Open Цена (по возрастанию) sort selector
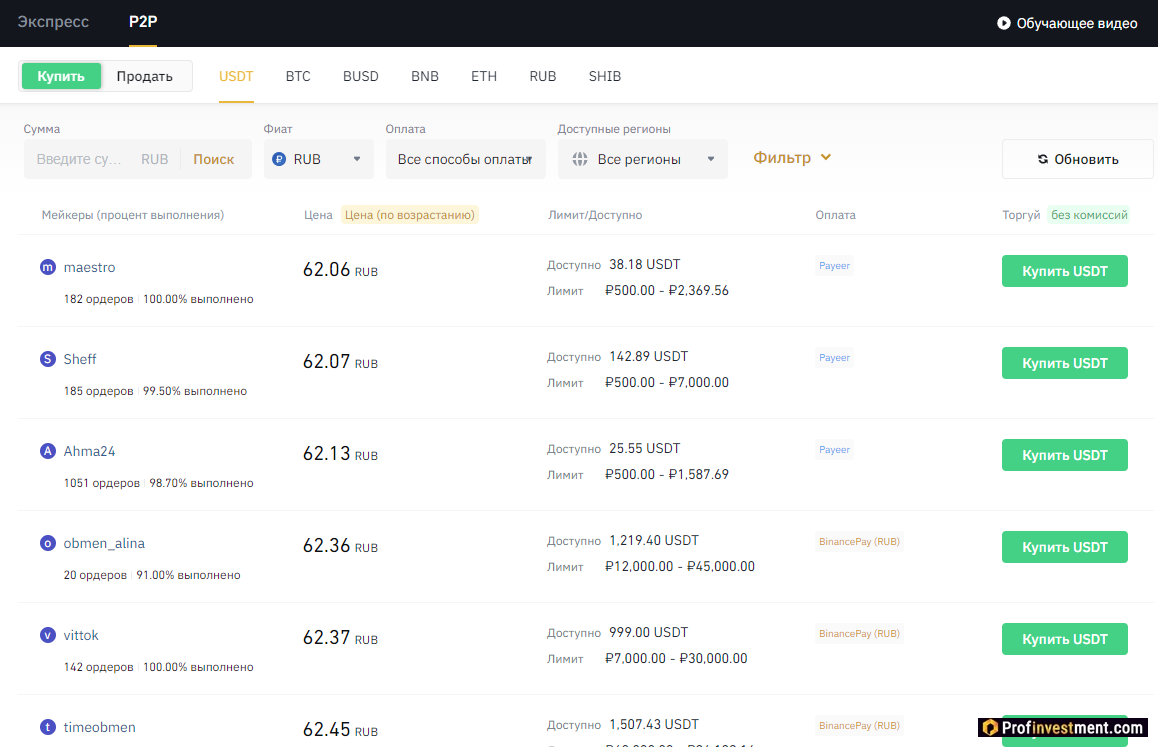The height and width of the screenshot is (747, 1158). pyautogui.click(x=410, y=215)
